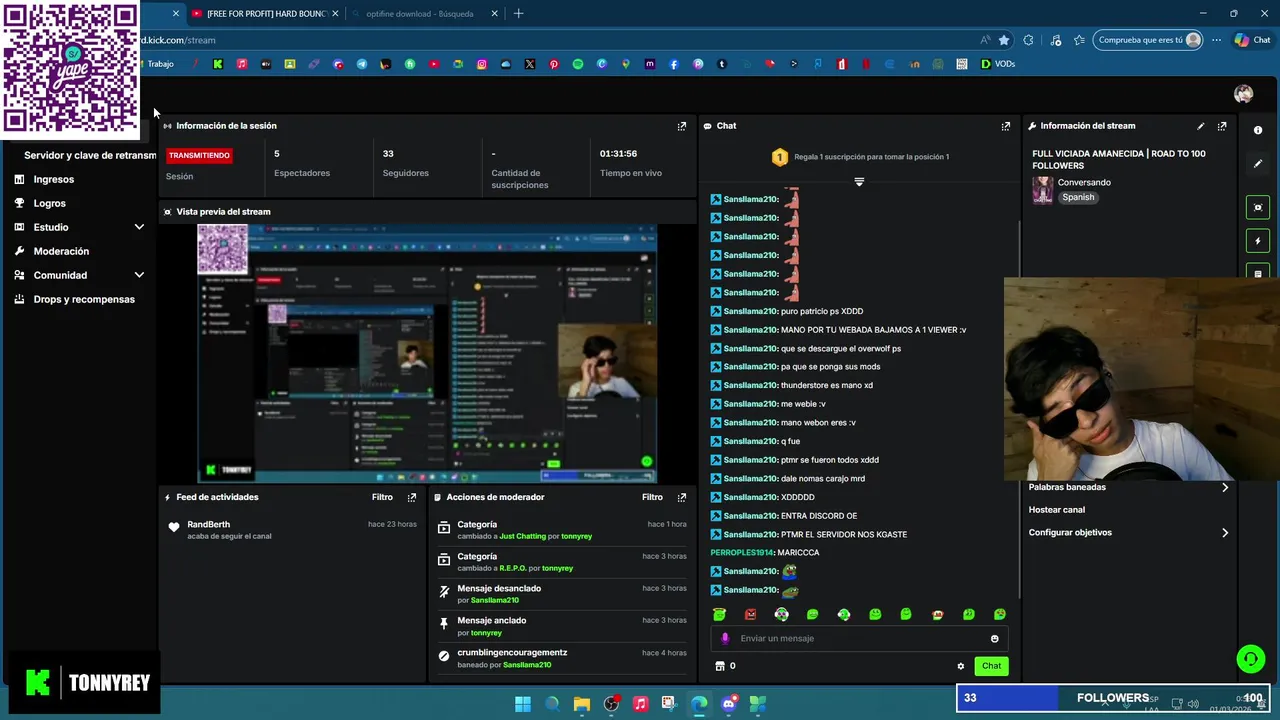Open the green support headset button
Viewport: 1280px width, 720px height.
[1250, 658]
